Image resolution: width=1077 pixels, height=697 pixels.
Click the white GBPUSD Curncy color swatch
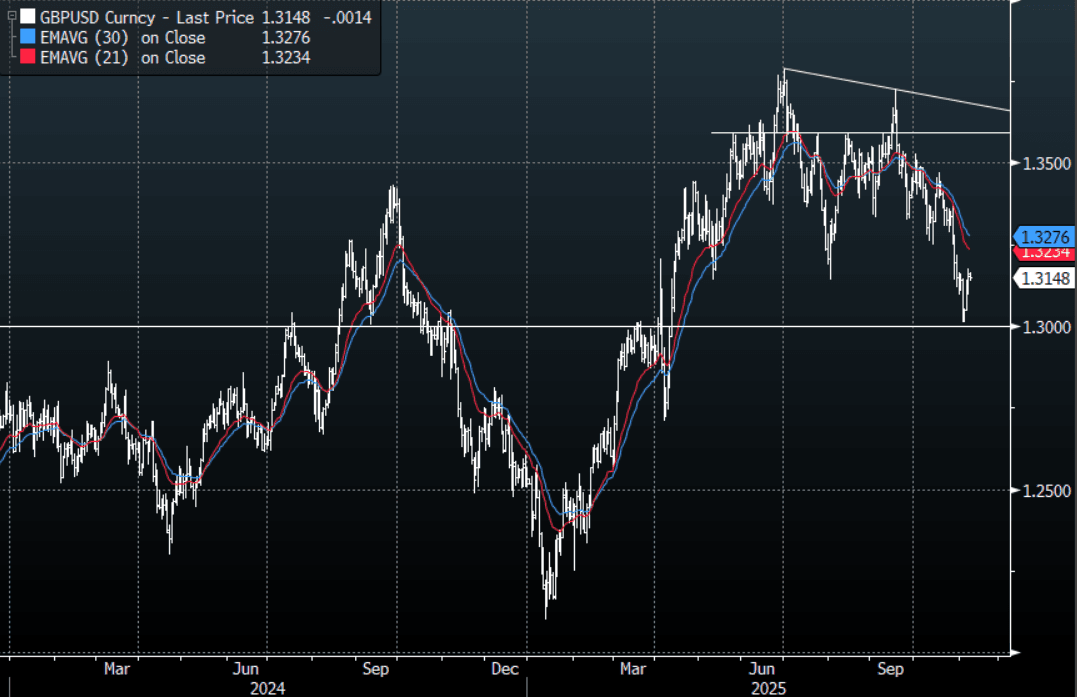tap(27, 18)
